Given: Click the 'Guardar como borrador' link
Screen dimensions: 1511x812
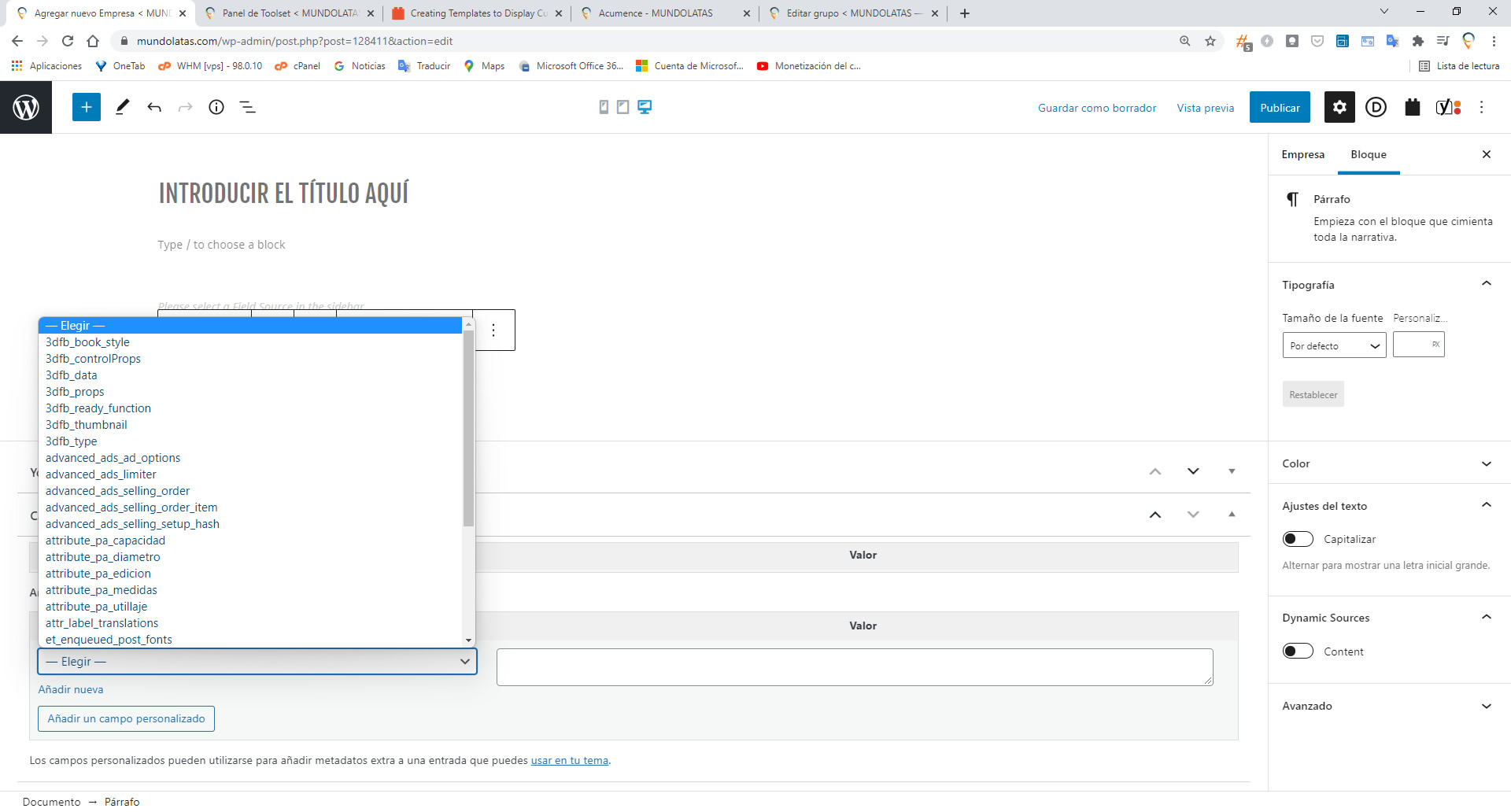Looking at the screenshot, I should 1097,108.
